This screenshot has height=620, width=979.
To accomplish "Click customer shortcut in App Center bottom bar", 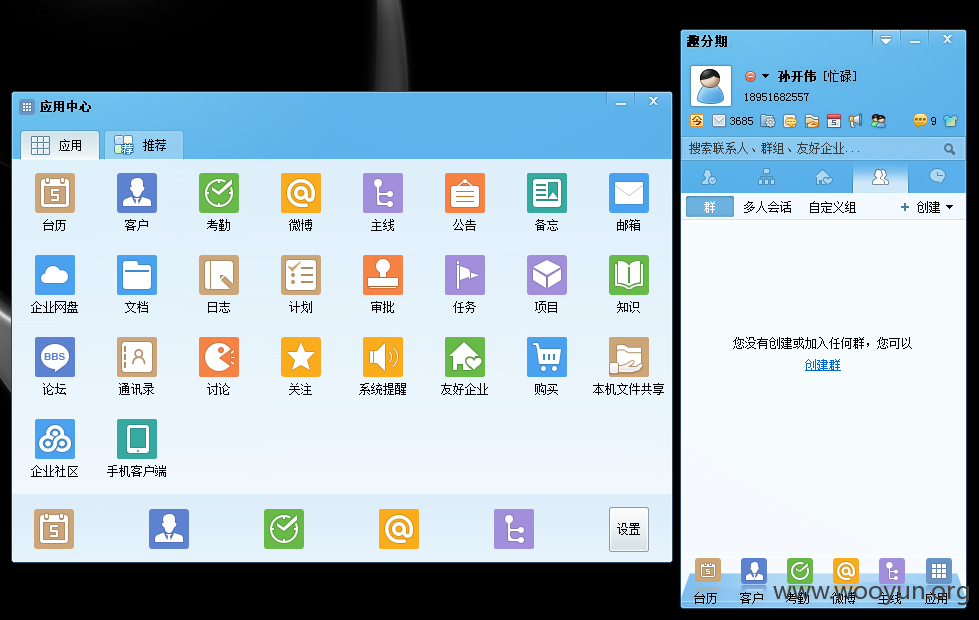I will tap(169, 529).
